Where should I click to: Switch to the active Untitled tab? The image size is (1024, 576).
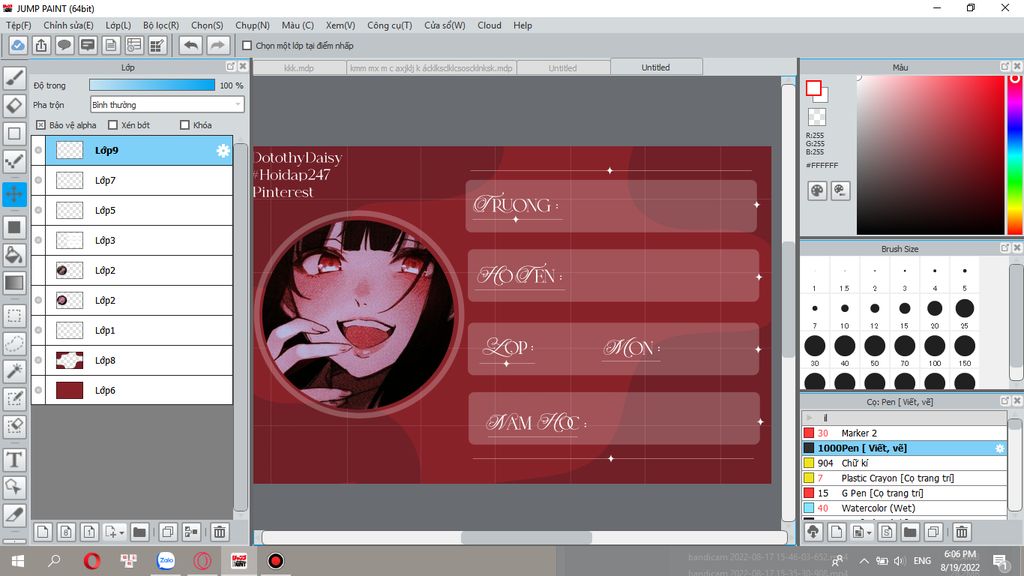(x=656, y=67)
